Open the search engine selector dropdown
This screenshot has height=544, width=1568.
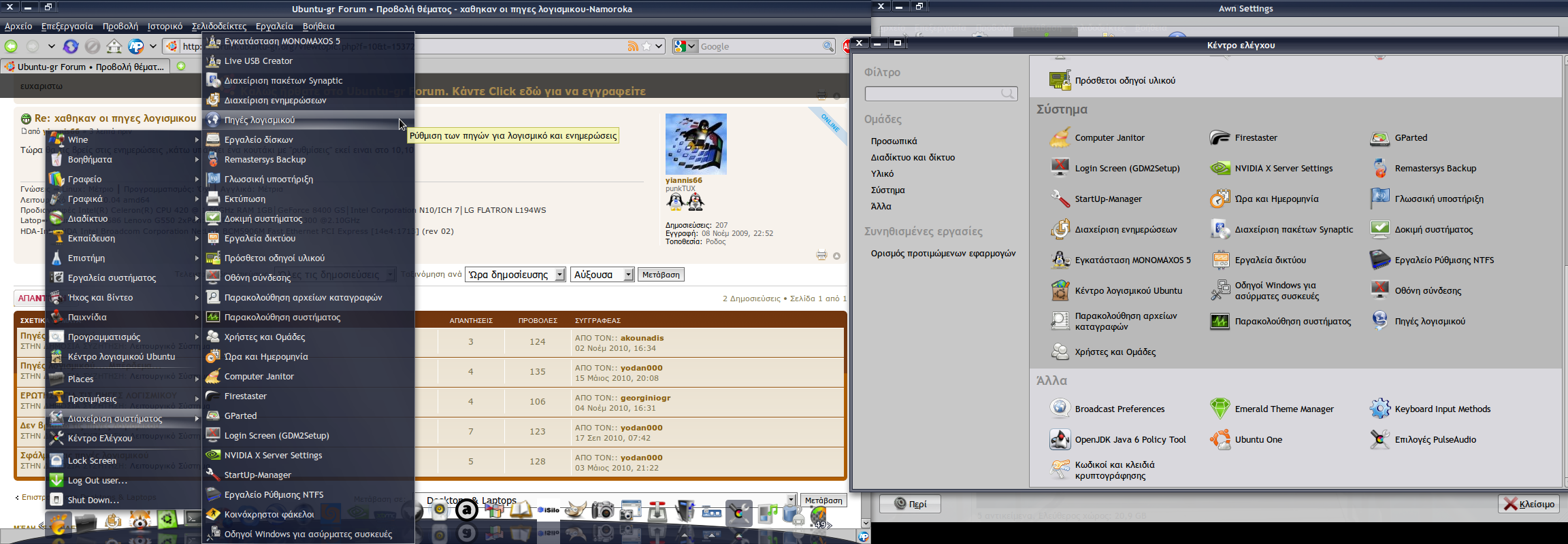tap(685, 46)
